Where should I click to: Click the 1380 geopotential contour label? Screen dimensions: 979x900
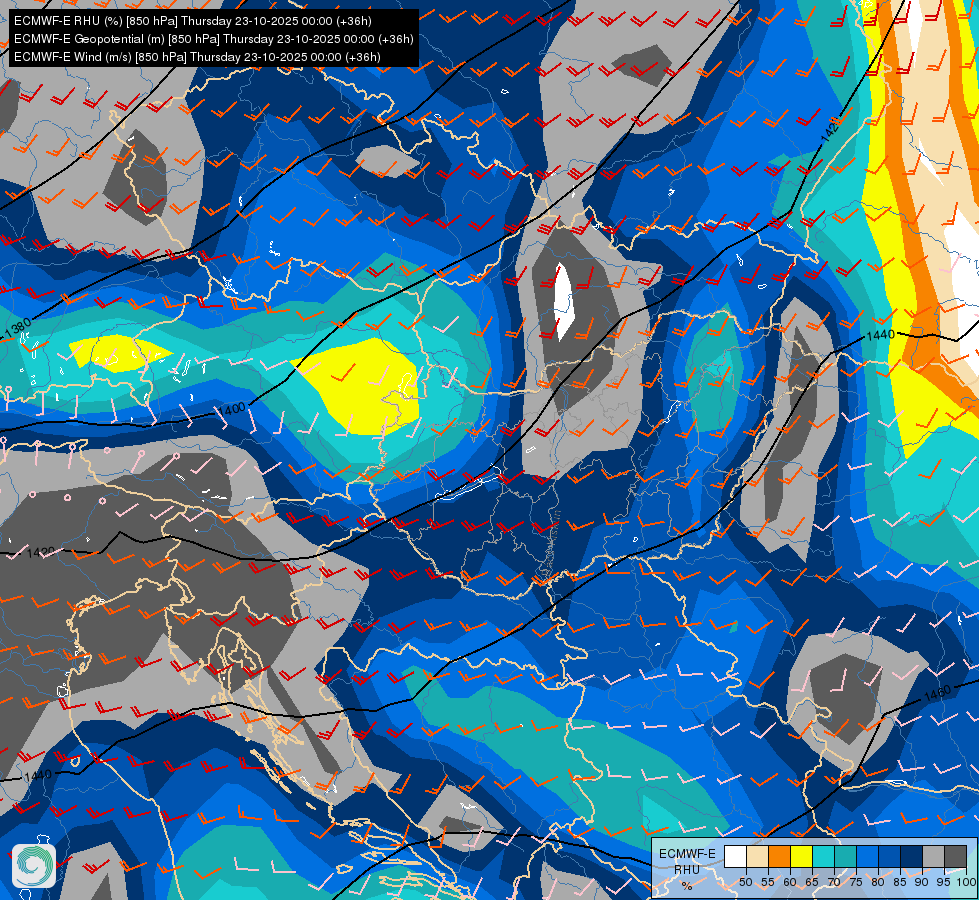click(17, 329)
